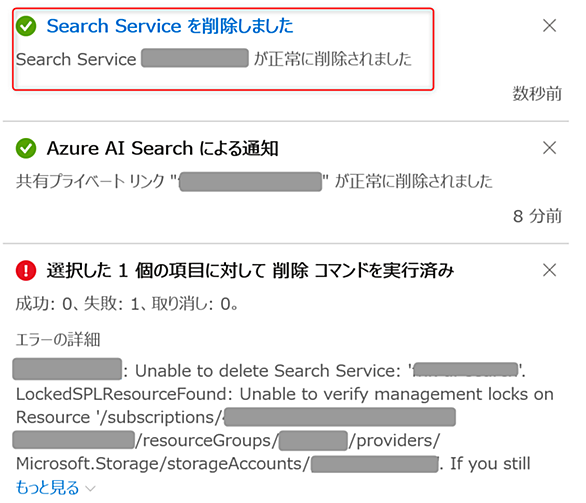Dismiss the Azure AI Search による通知 notification
The height and width of the screenshot is (503, 586).
pyautogui.click(x=549, y=148)
